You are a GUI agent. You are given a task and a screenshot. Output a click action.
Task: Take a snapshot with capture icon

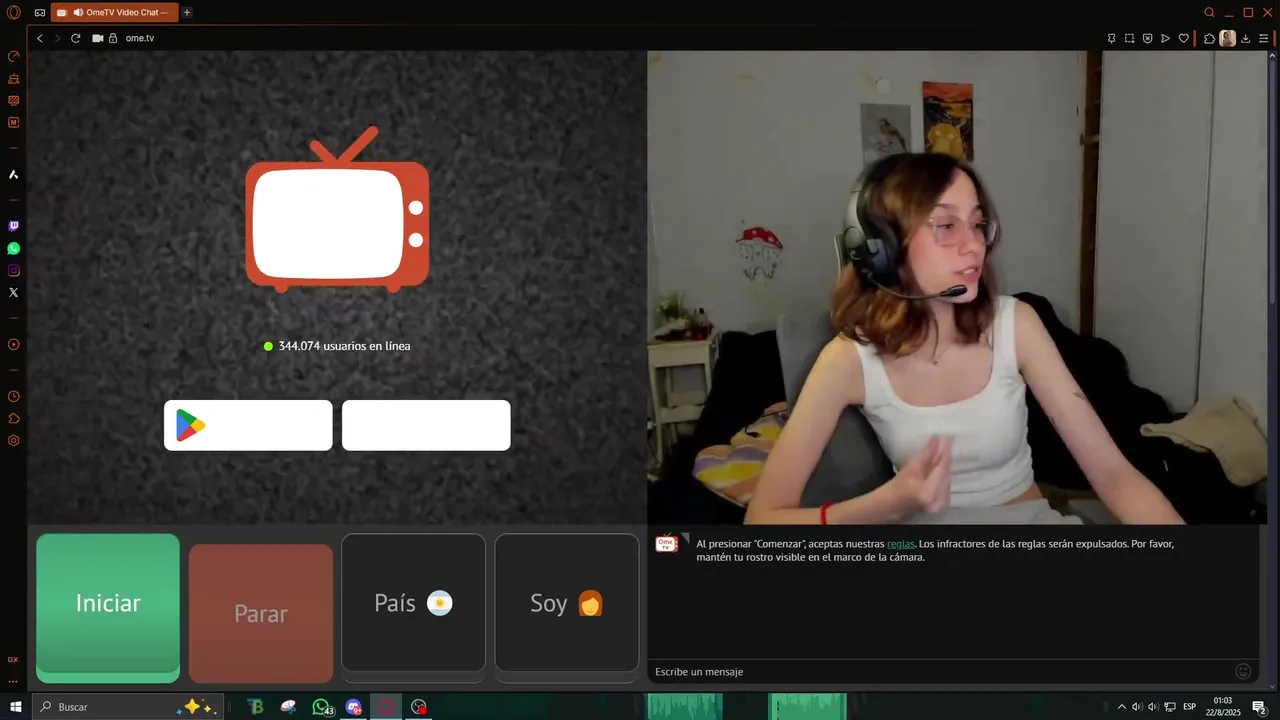pyautogui.click(x=1129, y=38)
